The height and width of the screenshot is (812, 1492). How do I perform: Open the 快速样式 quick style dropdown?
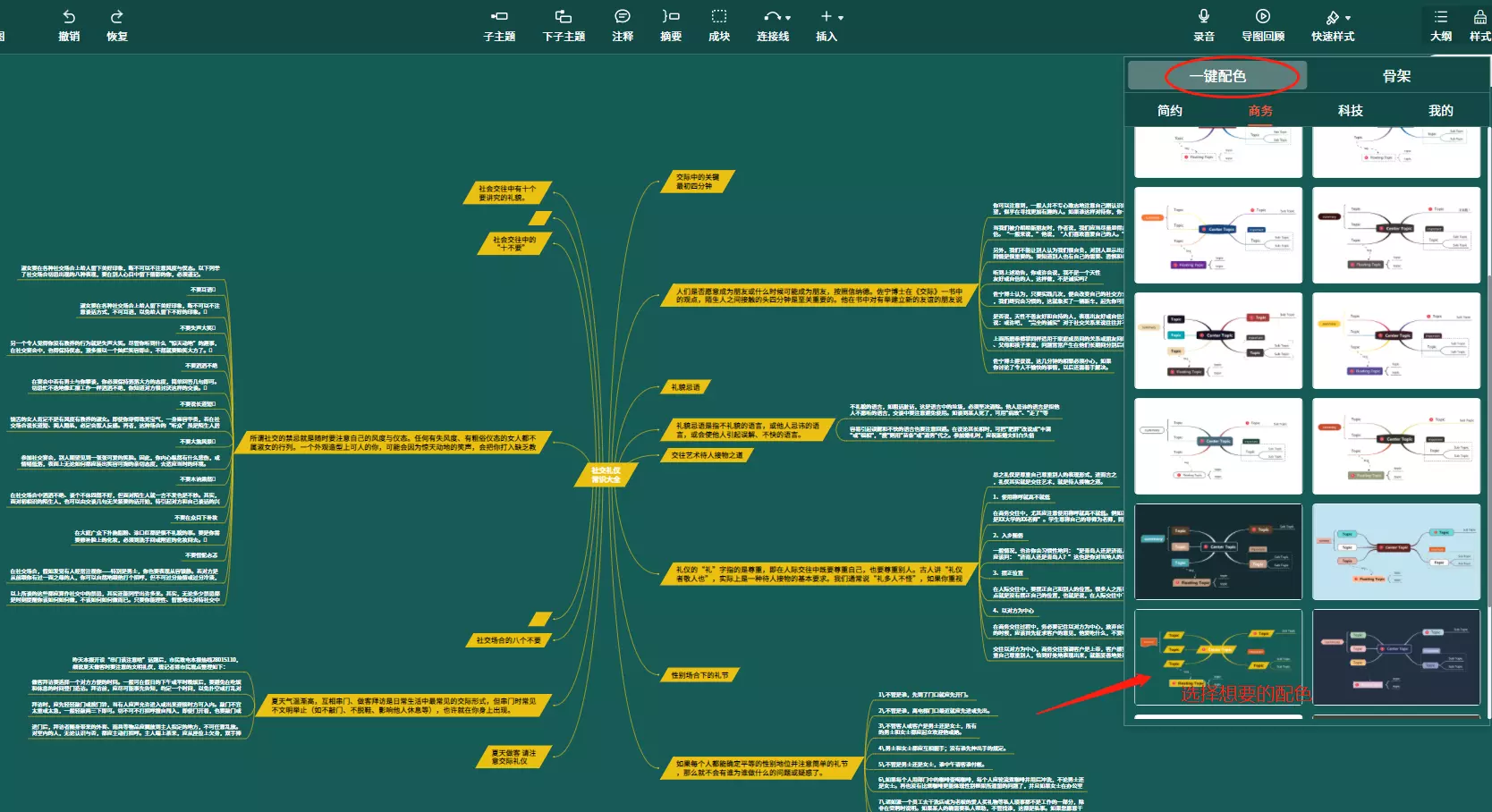pyautogui.click(x=1348, y=18)
